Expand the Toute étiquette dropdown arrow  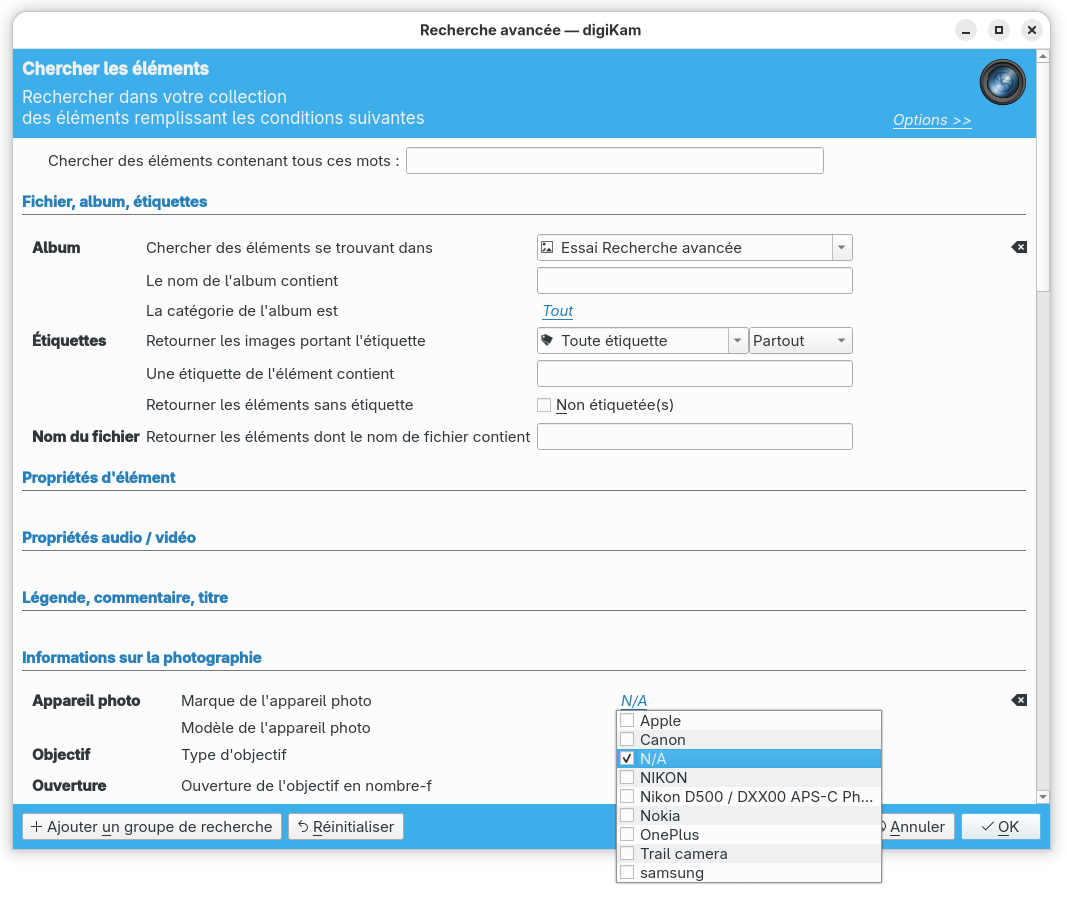[x=738, y=341]
